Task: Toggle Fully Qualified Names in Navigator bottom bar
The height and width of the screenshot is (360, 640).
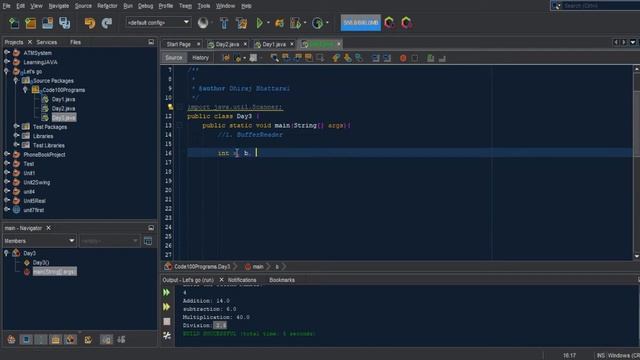Action: 88,340
